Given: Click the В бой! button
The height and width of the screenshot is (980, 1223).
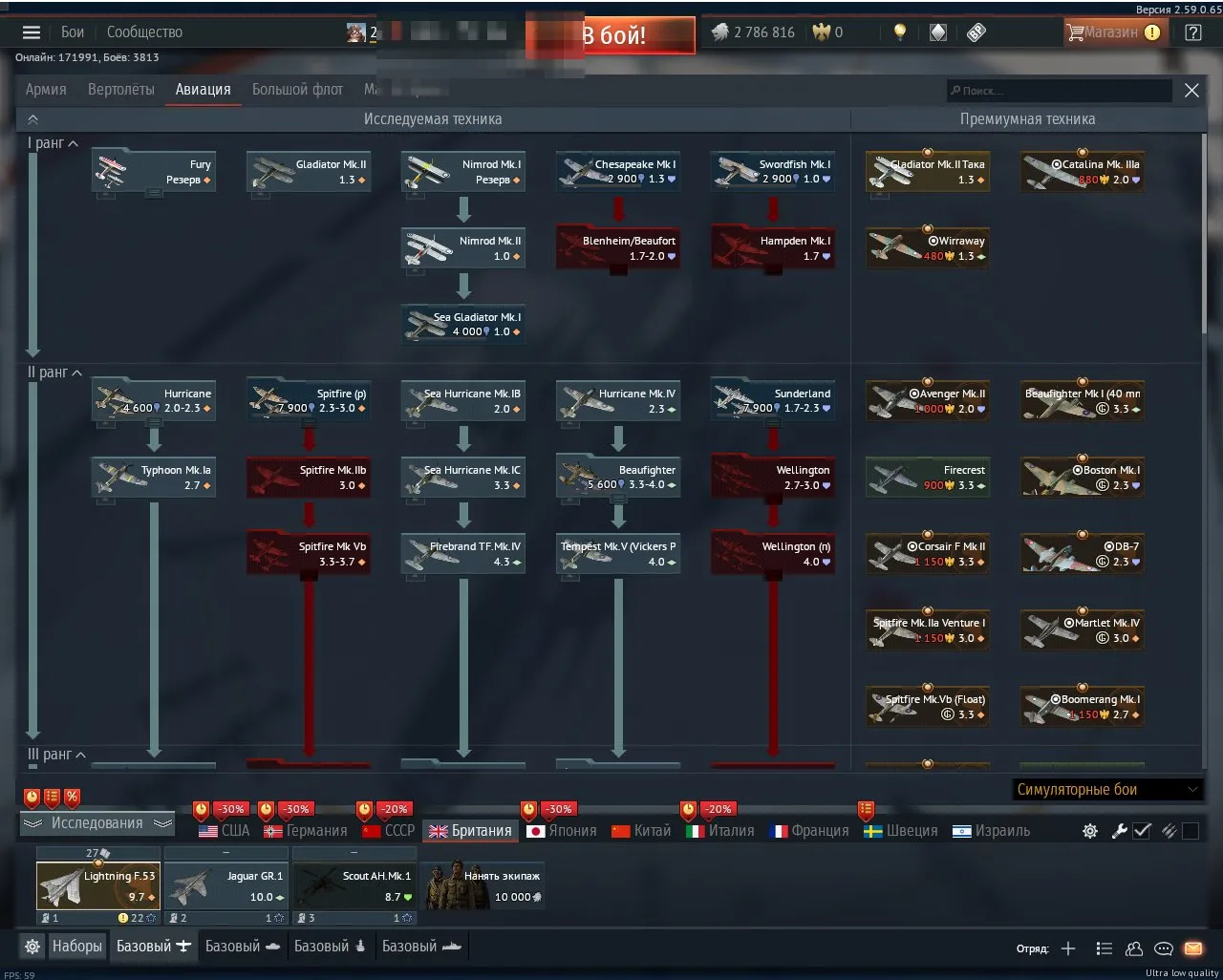Looking at the screenshot, I should [611, 35].
